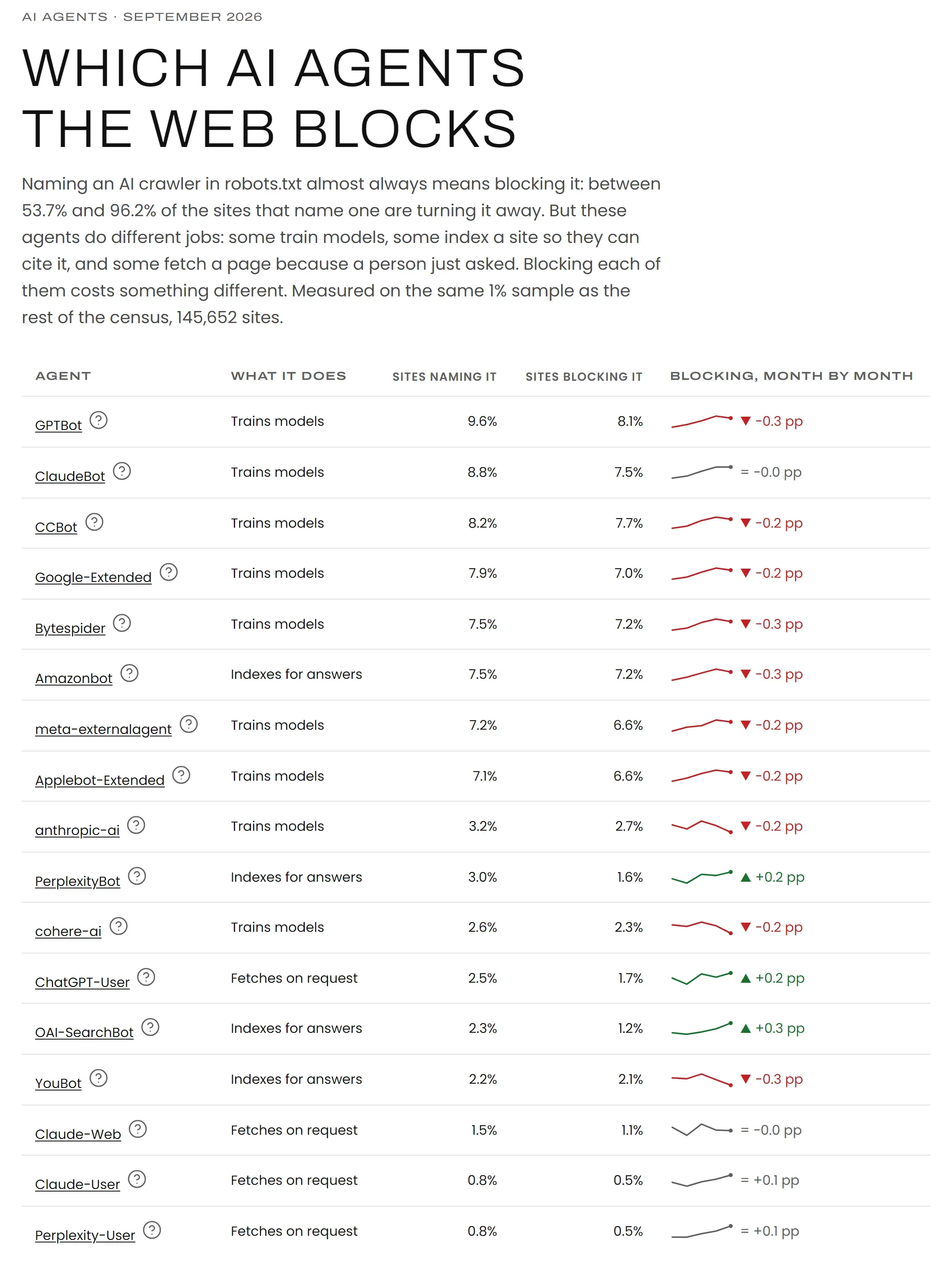The width and height of the screenshot is (952, 1265).
Task: Open the anthropic-ai agent link
Action: [77, 830]
